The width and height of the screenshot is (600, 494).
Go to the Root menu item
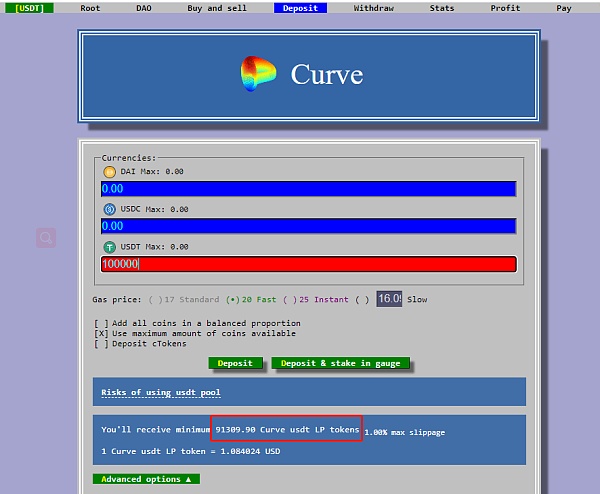90,8
